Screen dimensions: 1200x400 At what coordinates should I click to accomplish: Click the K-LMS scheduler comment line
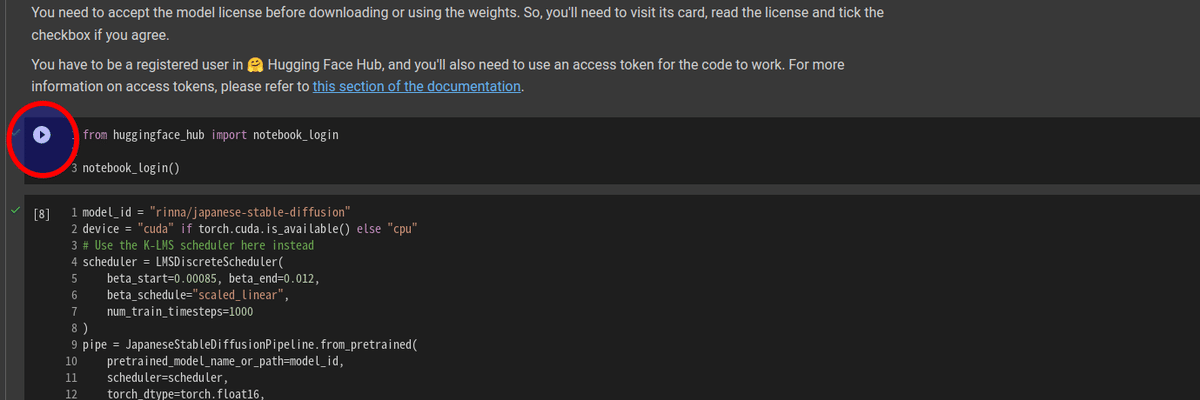coord(198,245)
